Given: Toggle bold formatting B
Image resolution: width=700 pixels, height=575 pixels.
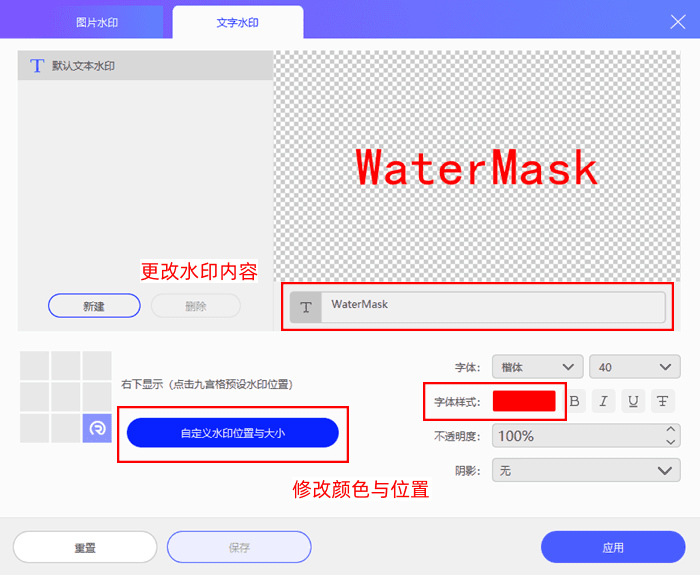Looking at the screenshot, I should [x=575, y=401].
